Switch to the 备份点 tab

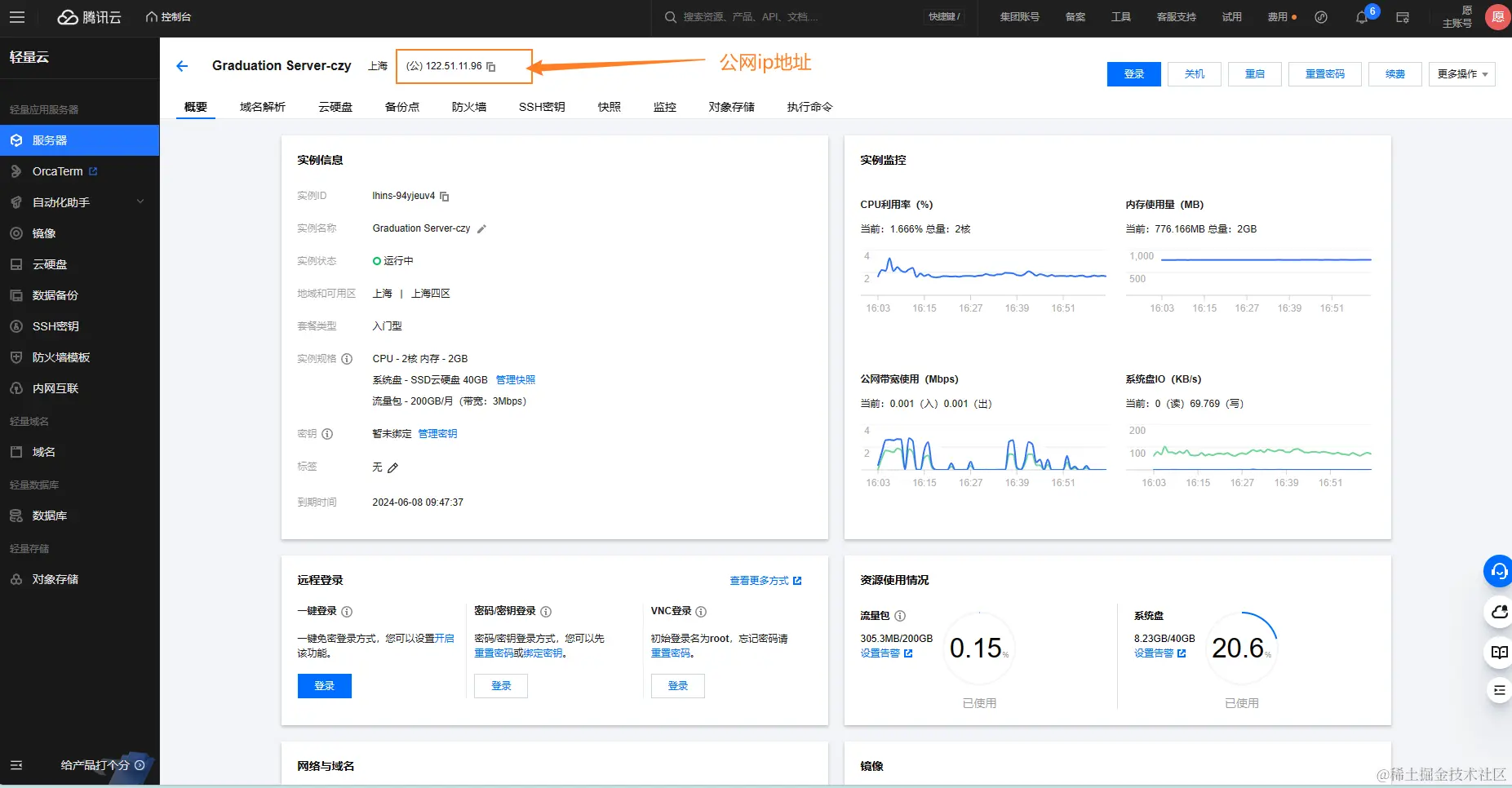[402, 107]
